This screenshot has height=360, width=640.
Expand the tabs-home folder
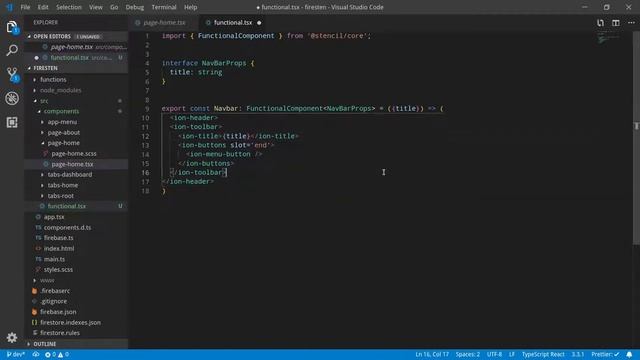pos(62,185)
